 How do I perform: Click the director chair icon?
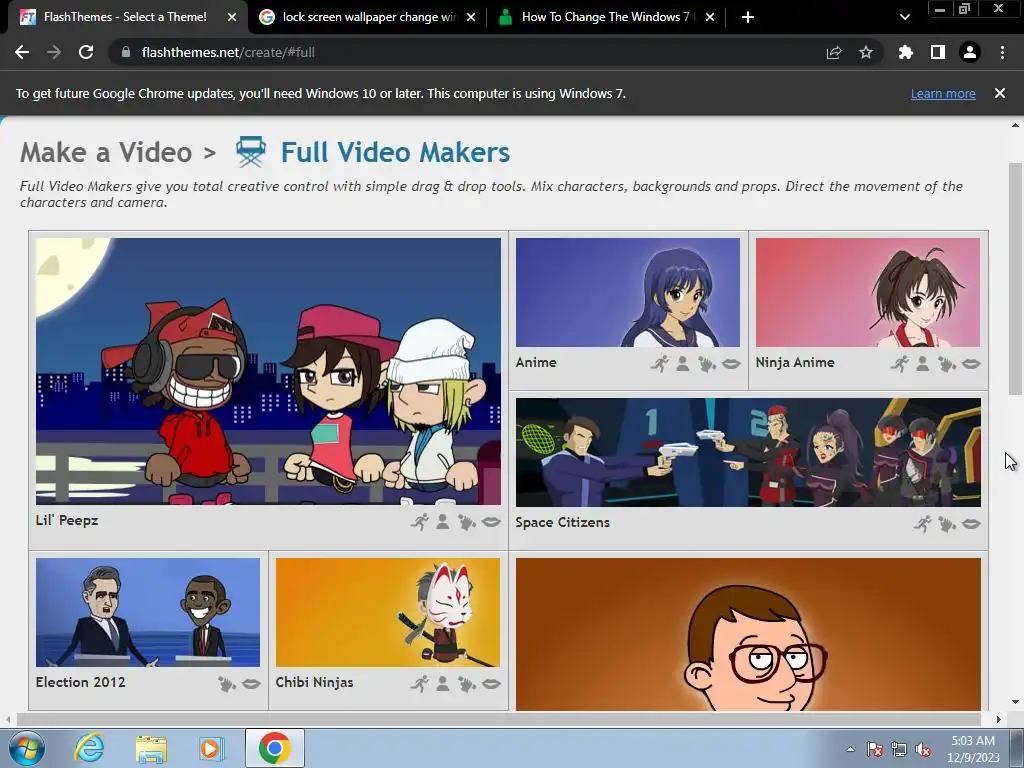tap(251, 152)
